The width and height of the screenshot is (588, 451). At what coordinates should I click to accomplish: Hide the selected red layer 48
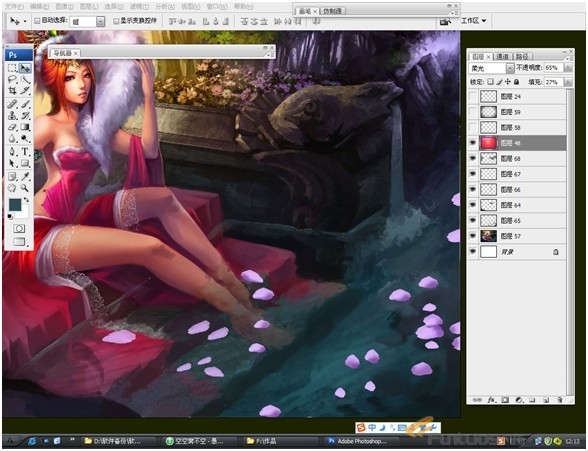(473, 143)
